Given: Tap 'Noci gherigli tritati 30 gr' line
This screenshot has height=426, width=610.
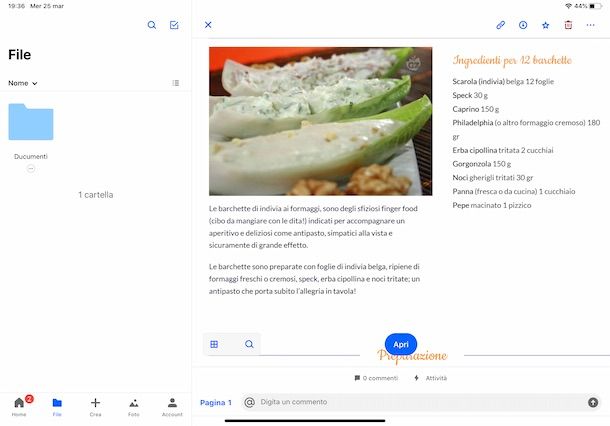Looking at the screenshot, I should tap(493, 178).
